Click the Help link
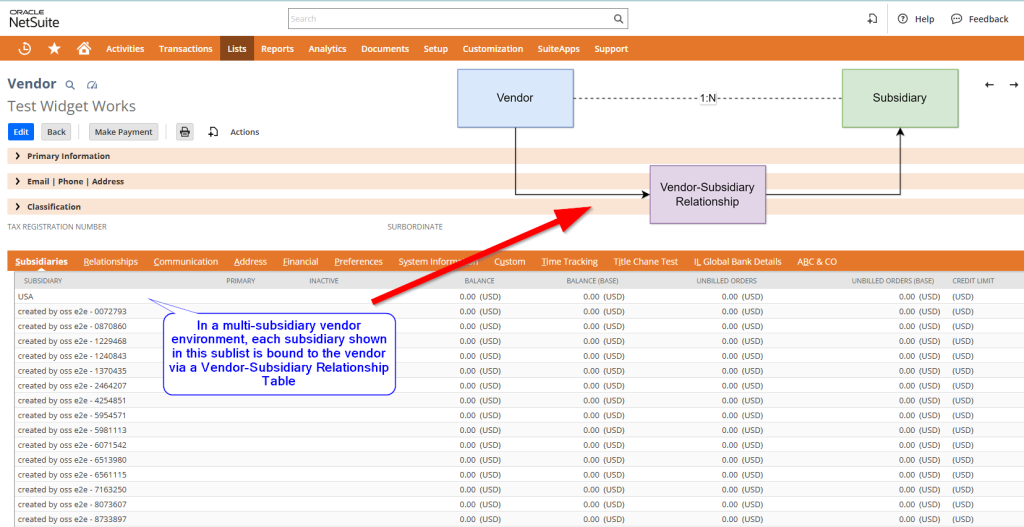Image resolution: width=1024 pixels, height=527 pixels. pos(924,19)
